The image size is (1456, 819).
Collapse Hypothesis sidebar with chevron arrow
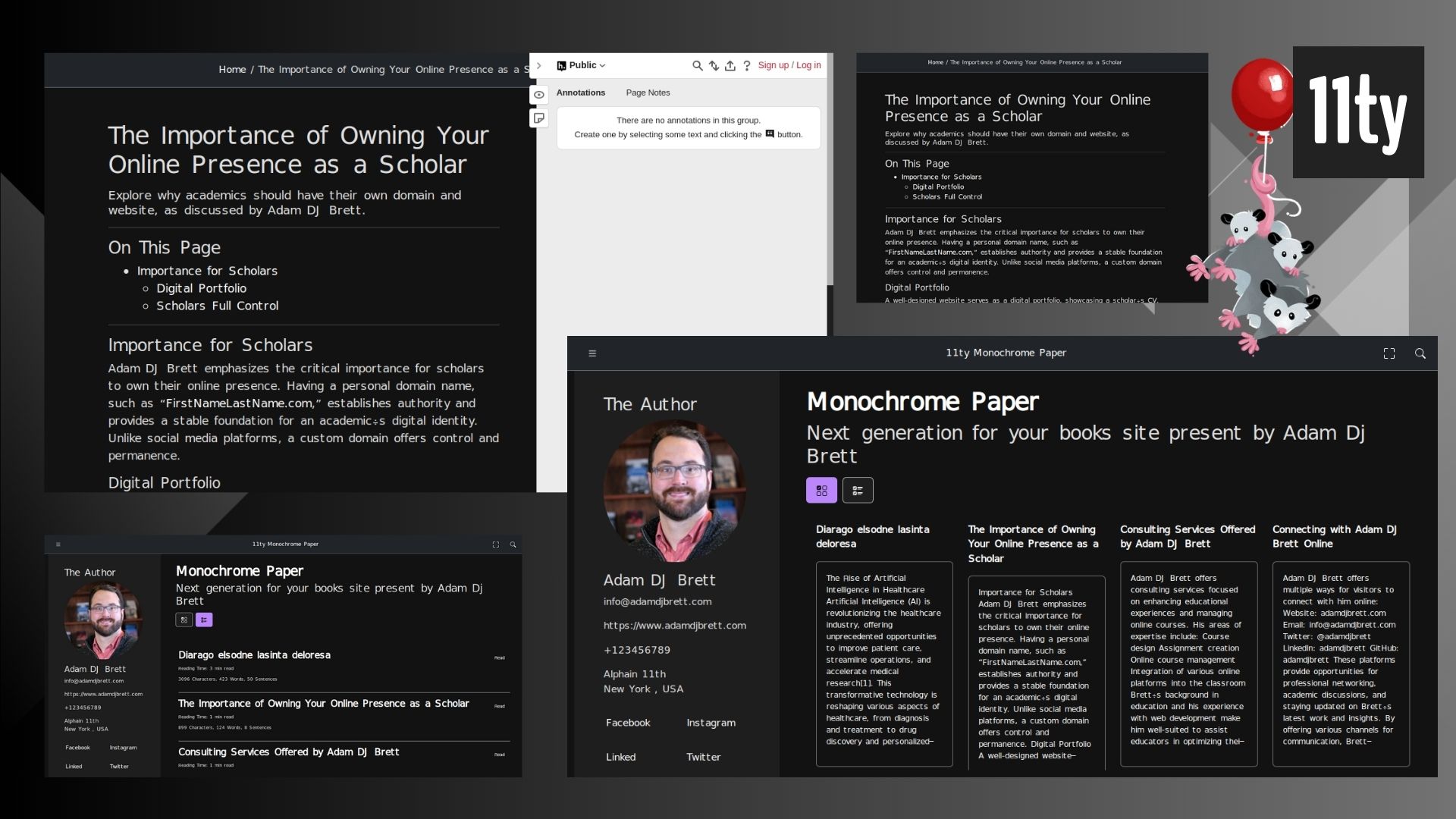(538, 66)
